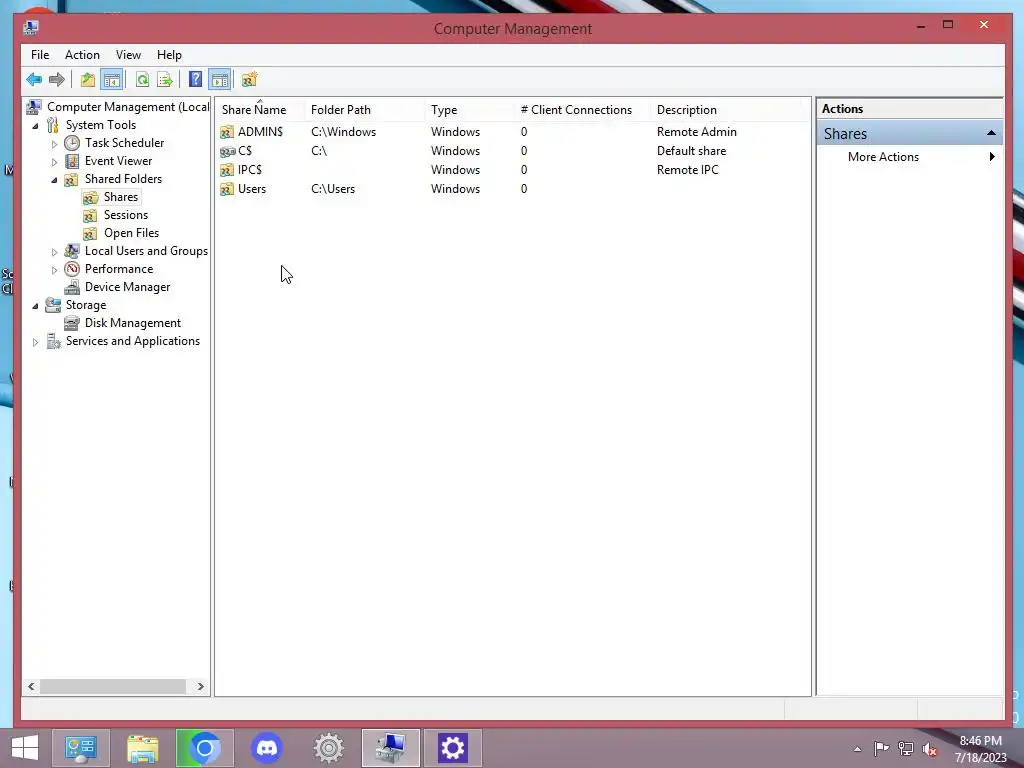Click tree pane scrollbar right arrow
Image resolution: width=1024 pixels, height=768 pixels.
coord(200,686)
